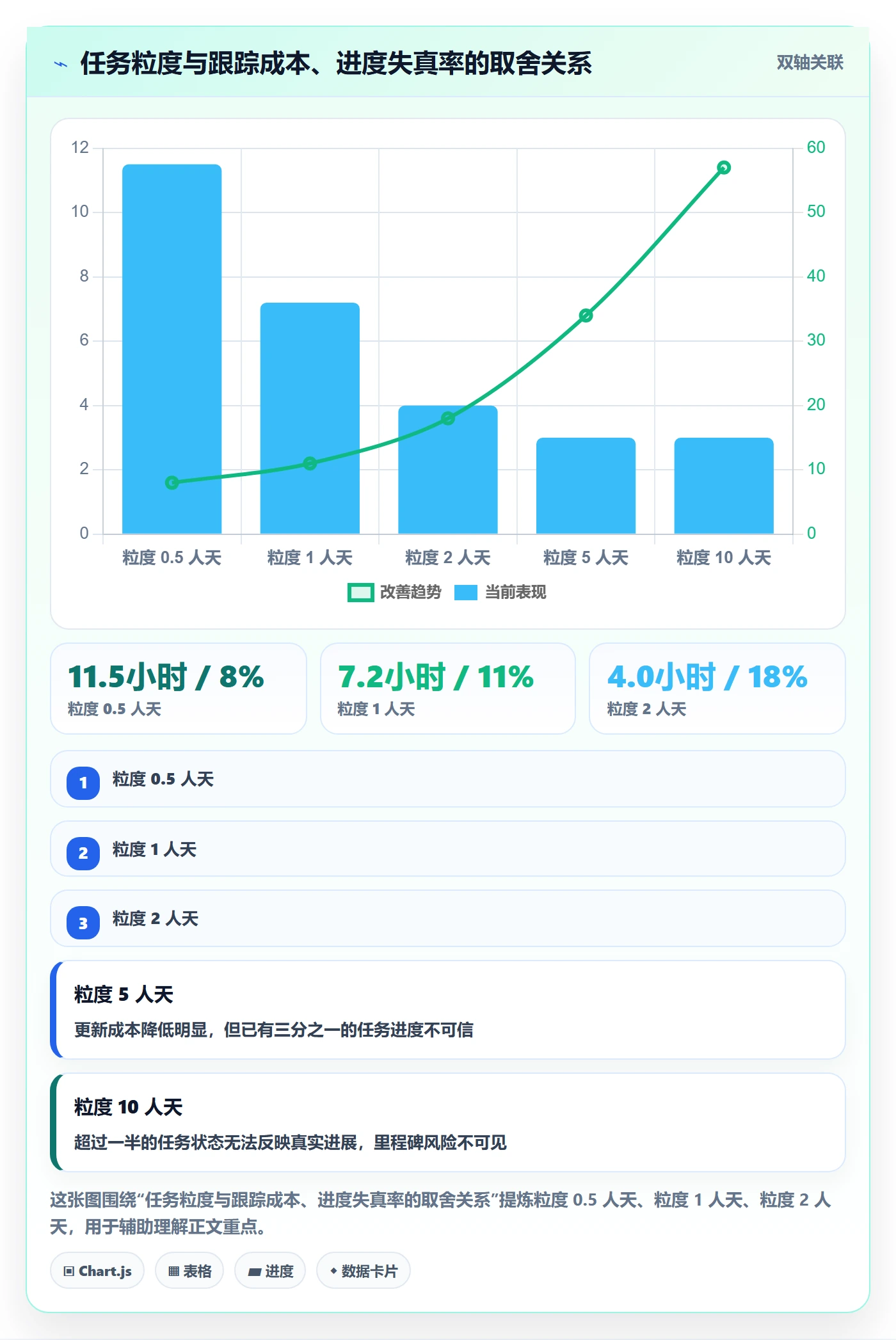Click the 数据卡片 tag

coord(364,1271)
